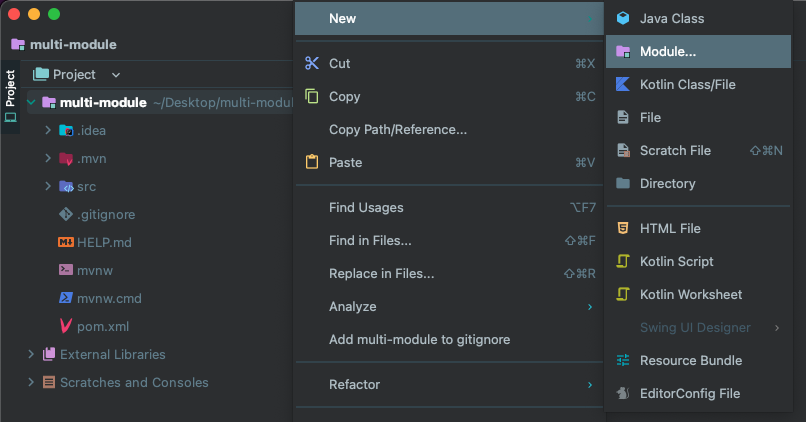Choose Cut from the context menu
806x422 pixels.
point(449,63)
